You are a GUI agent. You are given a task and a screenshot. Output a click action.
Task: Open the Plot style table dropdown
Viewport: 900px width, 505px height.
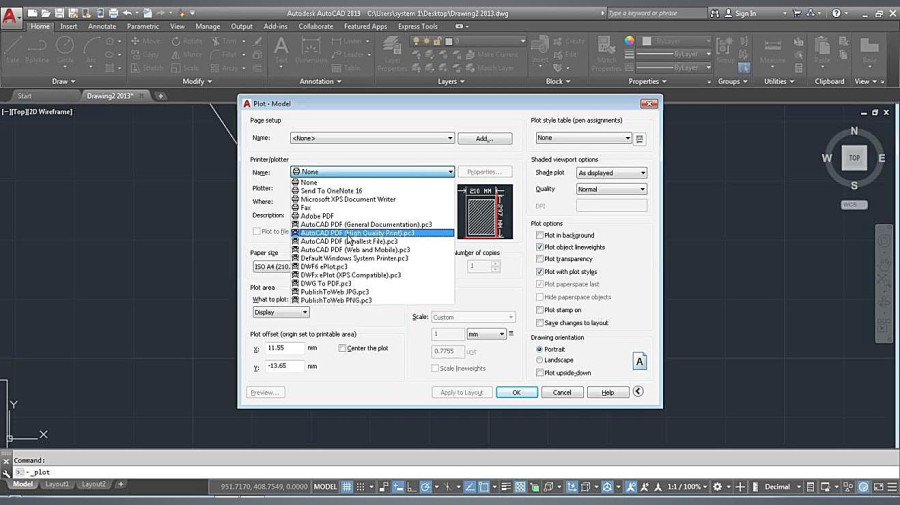[x=583, y=138]
